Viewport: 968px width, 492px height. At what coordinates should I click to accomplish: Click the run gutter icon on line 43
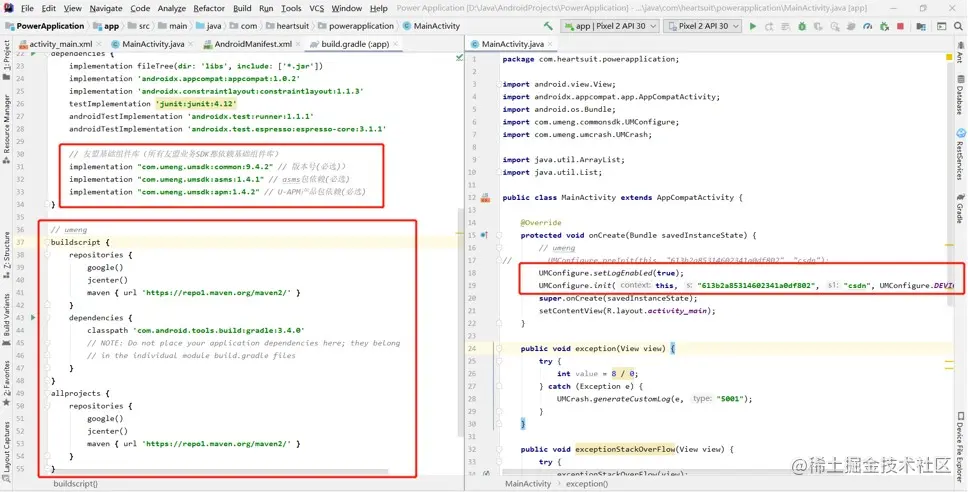[33, 317]
